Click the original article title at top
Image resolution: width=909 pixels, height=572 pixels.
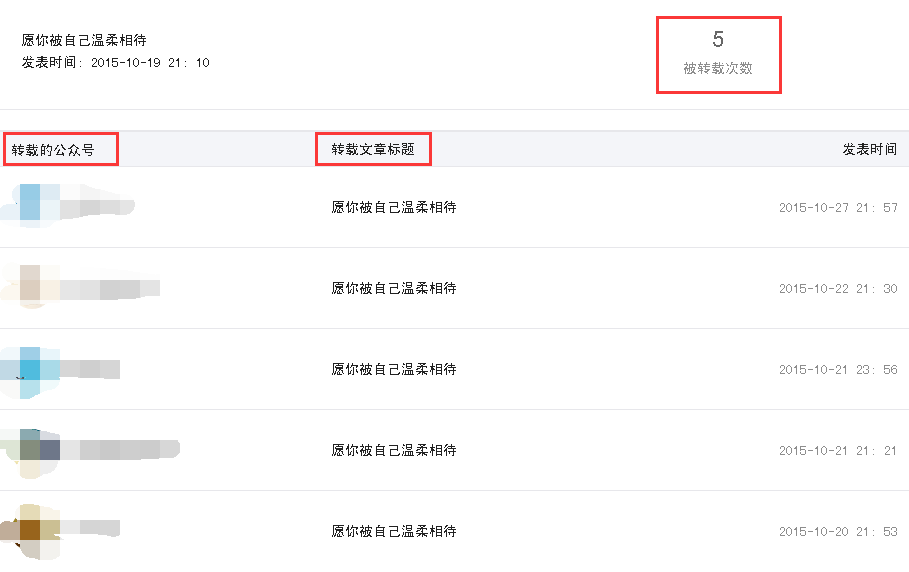pos(84,40)
